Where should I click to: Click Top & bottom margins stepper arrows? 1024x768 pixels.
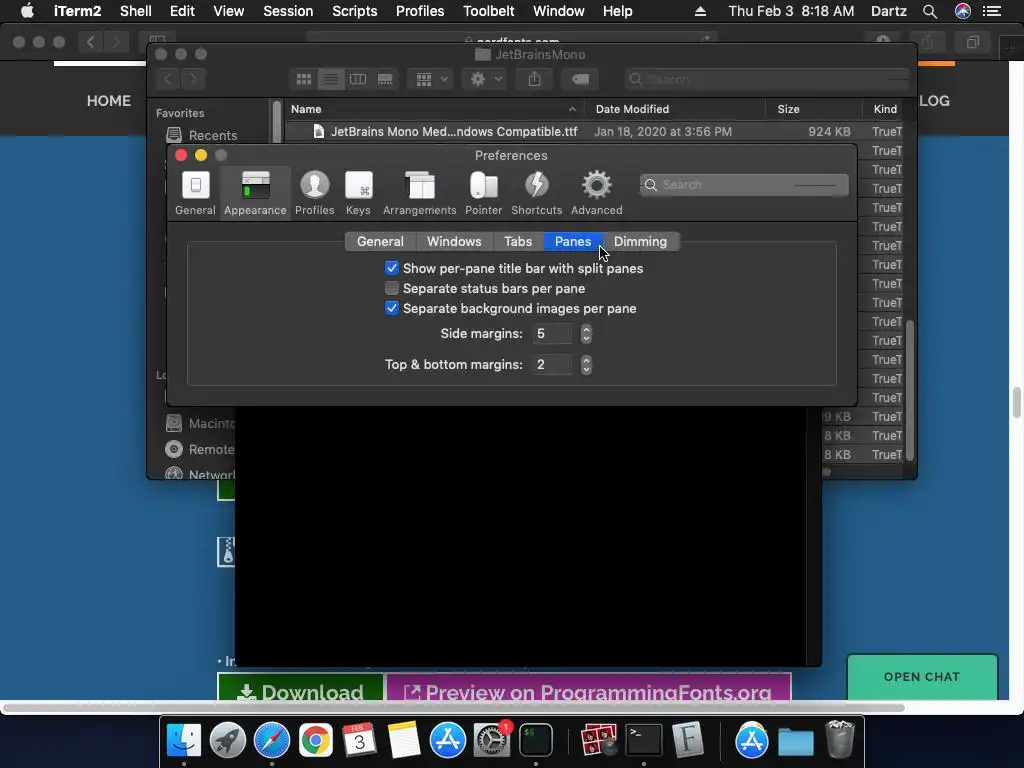[586, 364]
